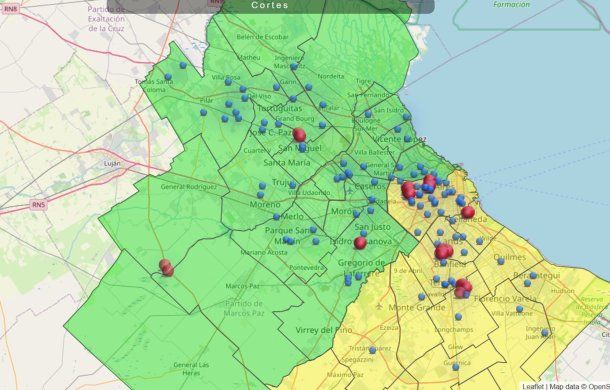Click the yellow Monte Grande district area
The width and height of the screenshot is (610, 390).
[x=417, y=307]
